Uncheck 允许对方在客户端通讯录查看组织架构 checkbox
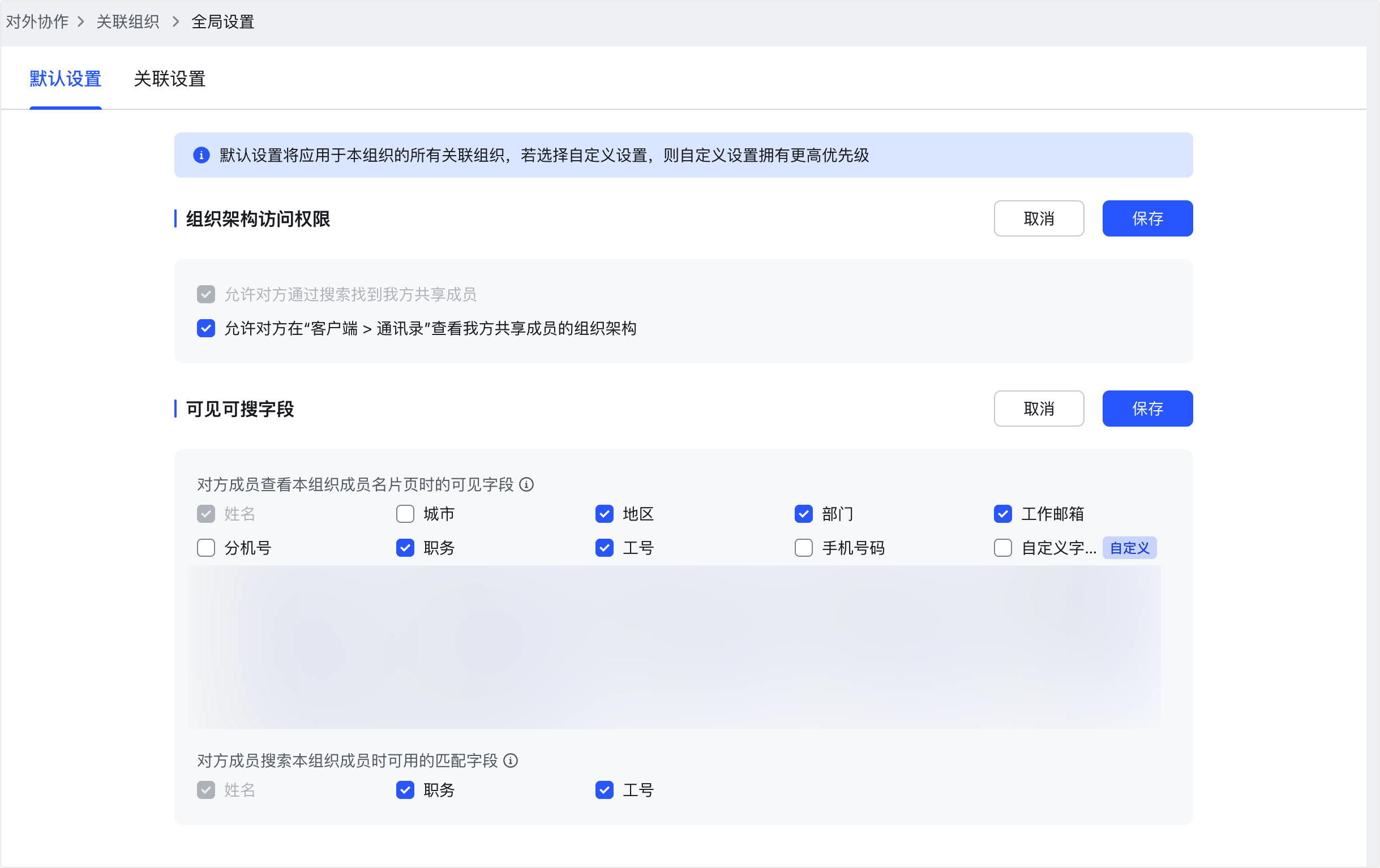 (x=205, y=328)
